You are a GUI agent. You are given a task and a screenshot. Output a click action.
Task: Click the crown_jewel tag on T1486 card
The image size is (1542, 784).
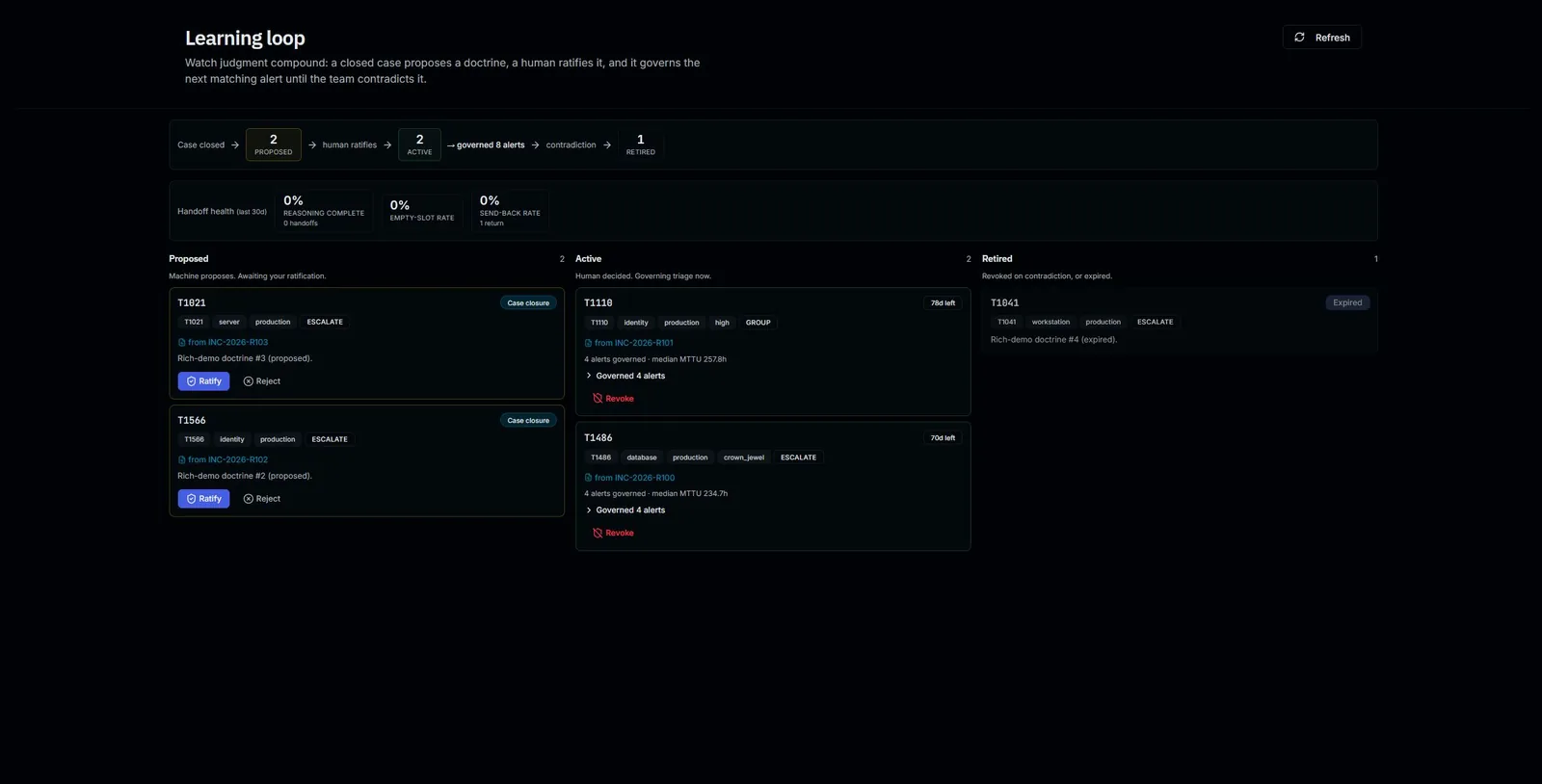pos(744,457)
